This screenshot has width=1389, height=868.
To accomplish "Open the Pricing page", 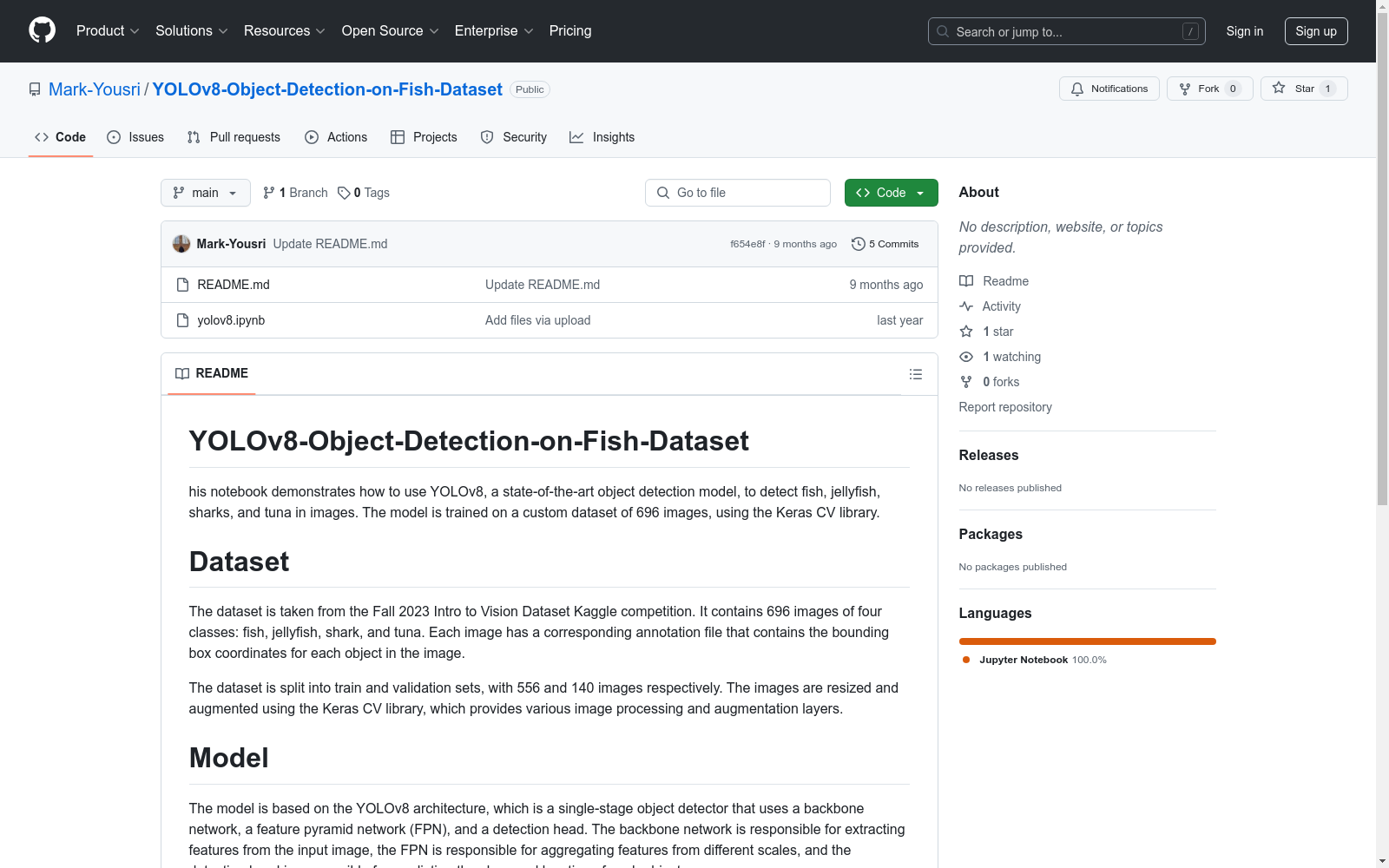I will coord(570,31).
